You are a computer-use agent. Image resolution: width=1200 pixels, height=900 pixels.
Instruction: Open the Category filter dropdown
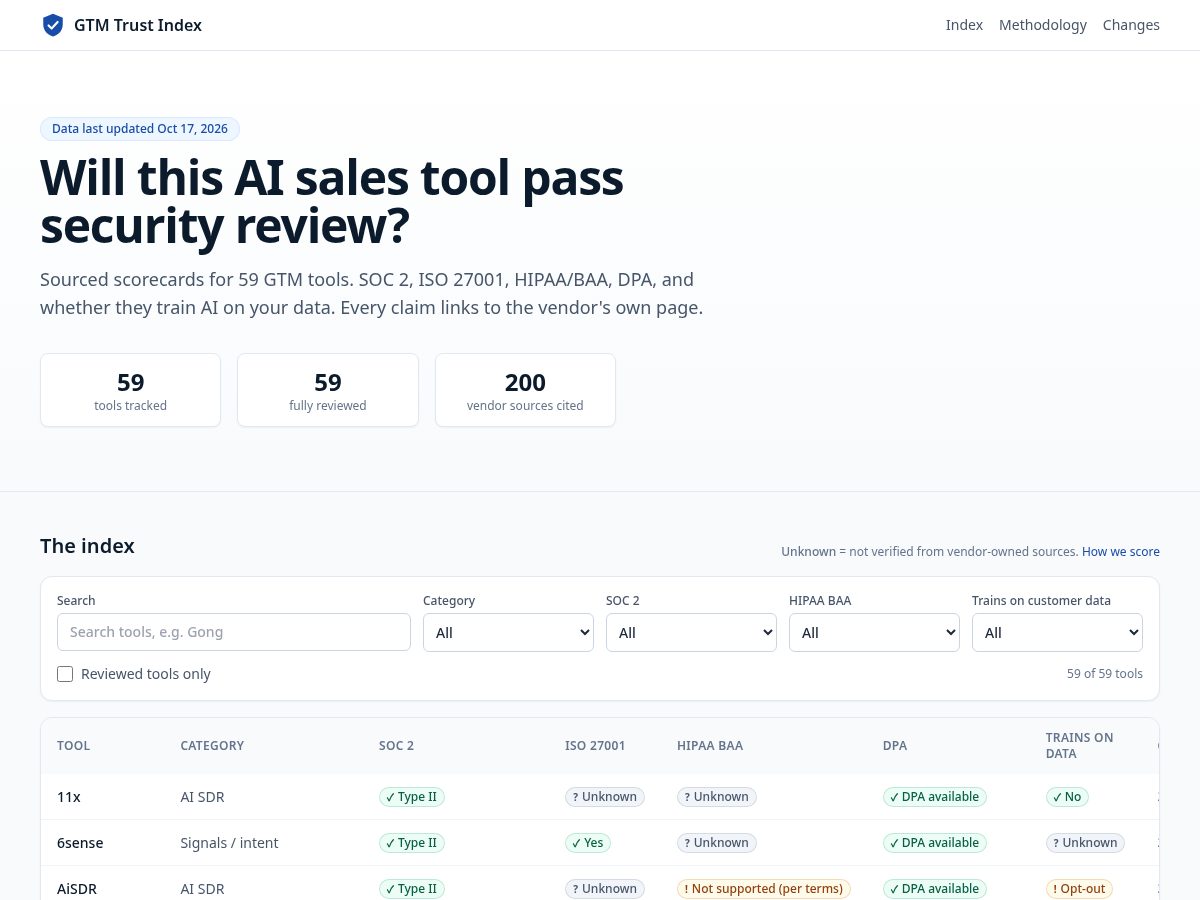point(508,632)
